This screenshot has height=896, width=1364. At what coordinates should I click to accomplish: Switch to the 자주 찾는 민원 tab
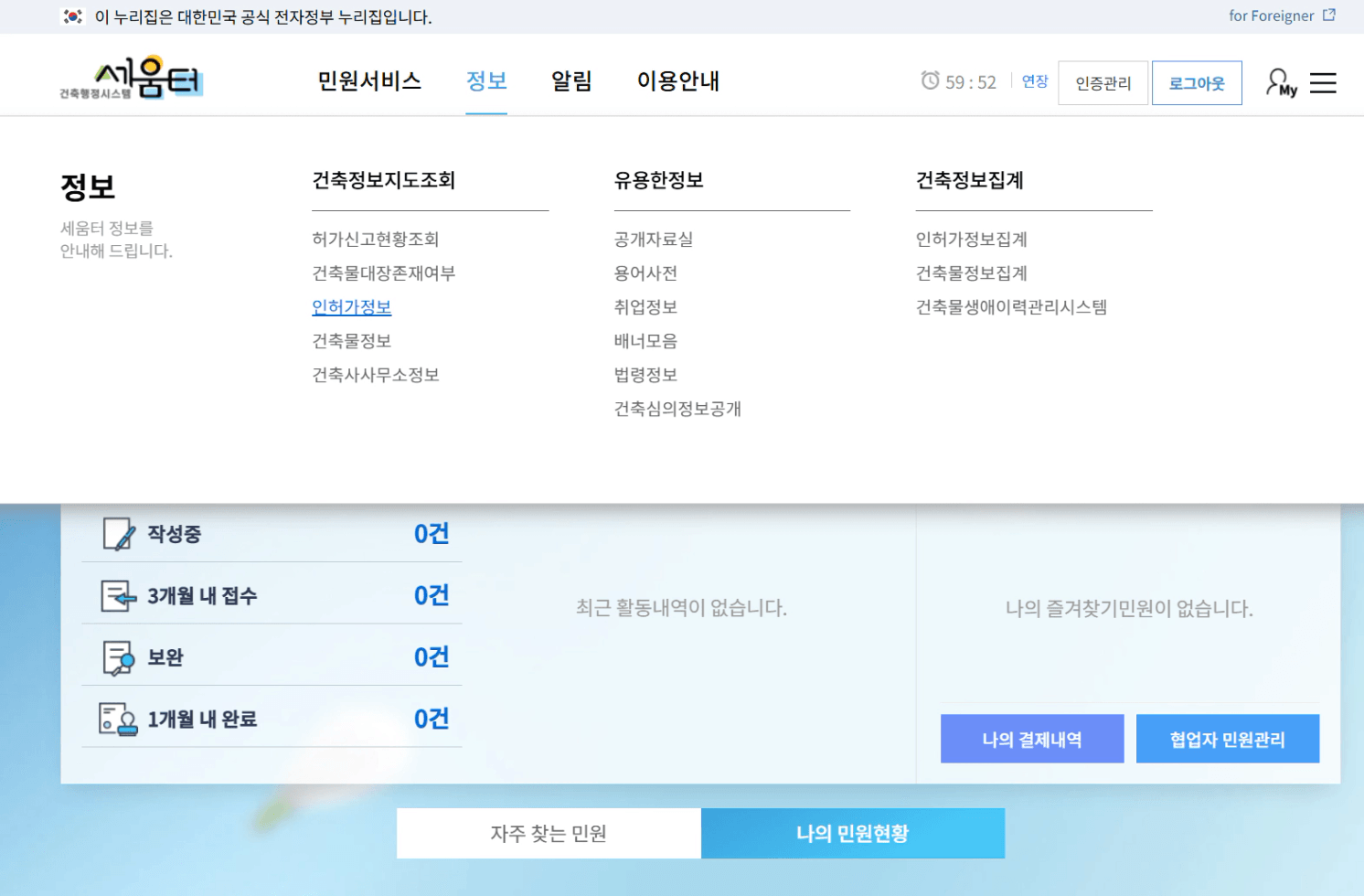tap(549, 833)
